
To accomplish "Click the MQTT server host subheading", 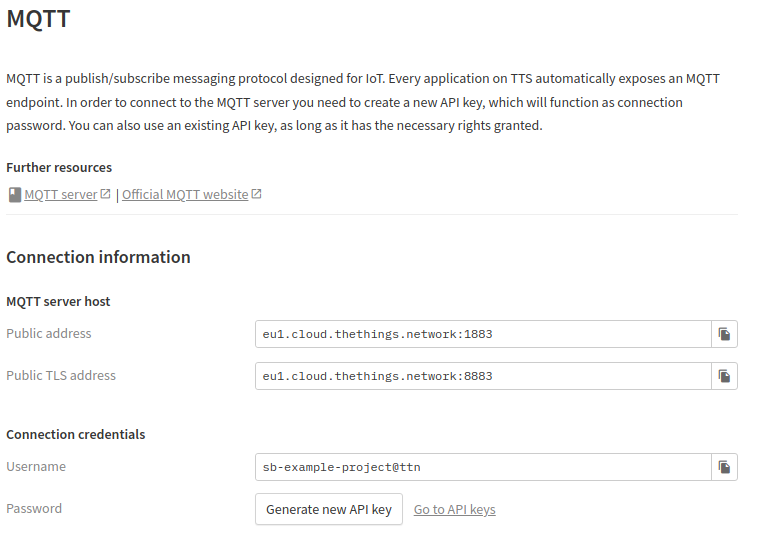I will coord(58,301).
